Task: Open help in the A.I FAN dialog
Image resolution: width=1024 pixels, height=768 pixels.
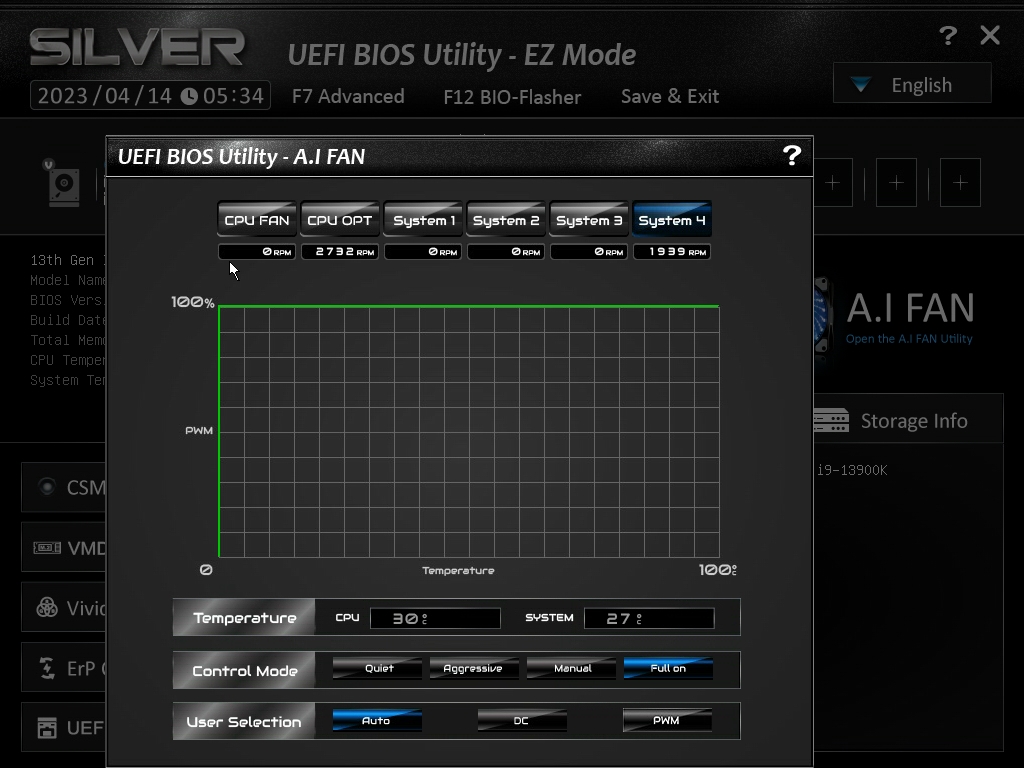Action: [x=792, y=155]
